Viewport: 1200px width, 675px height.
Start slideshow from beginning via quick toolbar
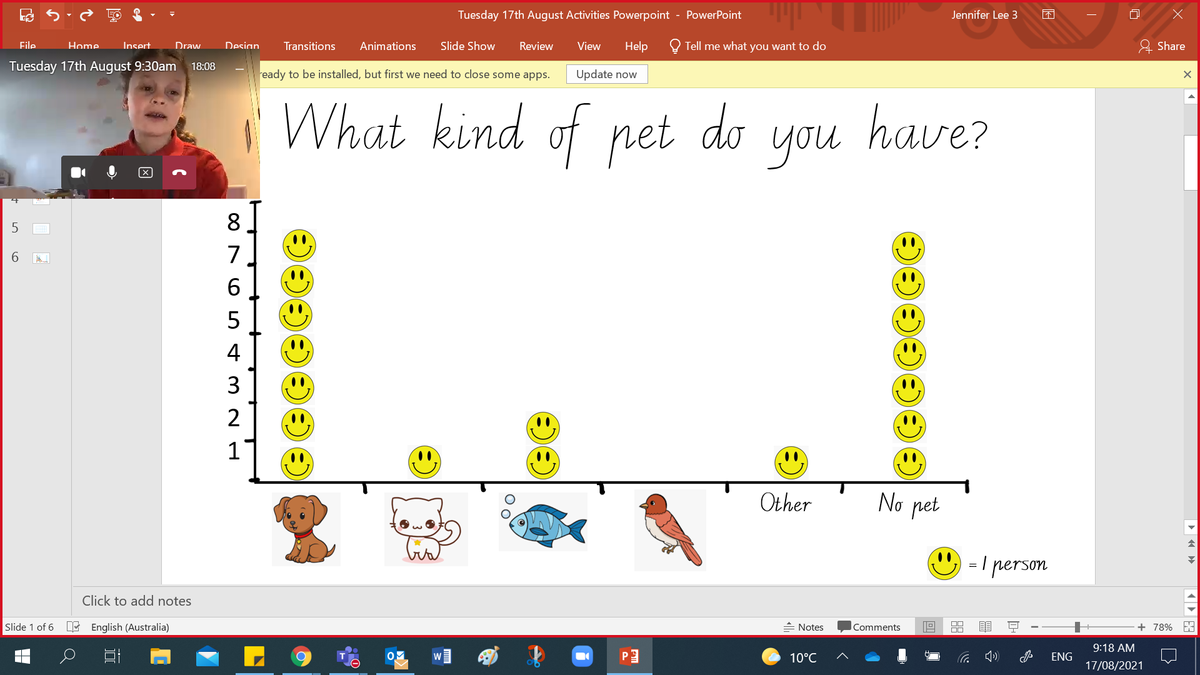pyautogui.click(x=113, y=16)
